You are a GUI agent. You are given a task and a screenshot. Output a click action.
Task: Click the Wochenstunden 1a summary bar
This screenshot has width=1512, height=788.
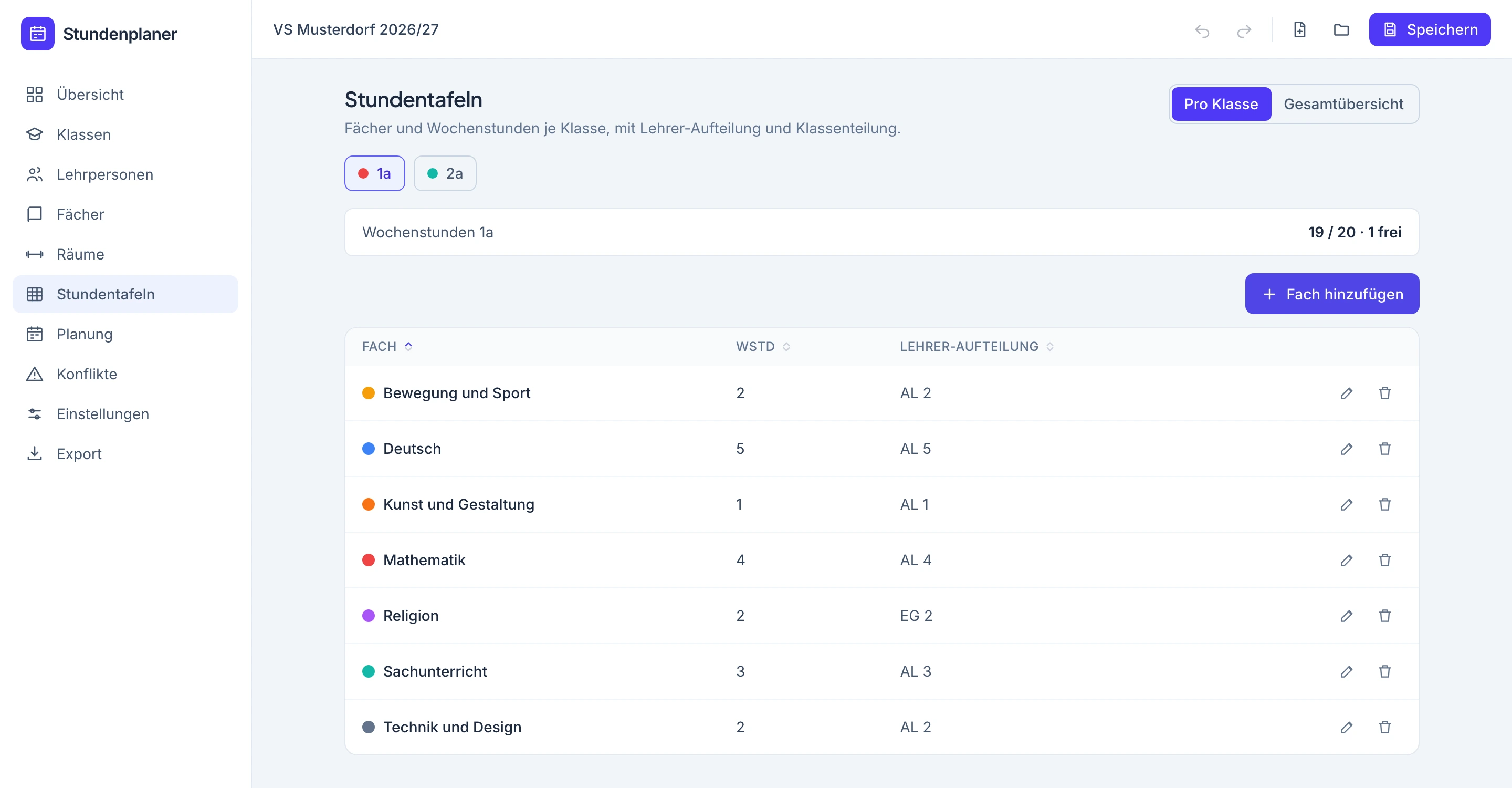click(881, 233)
